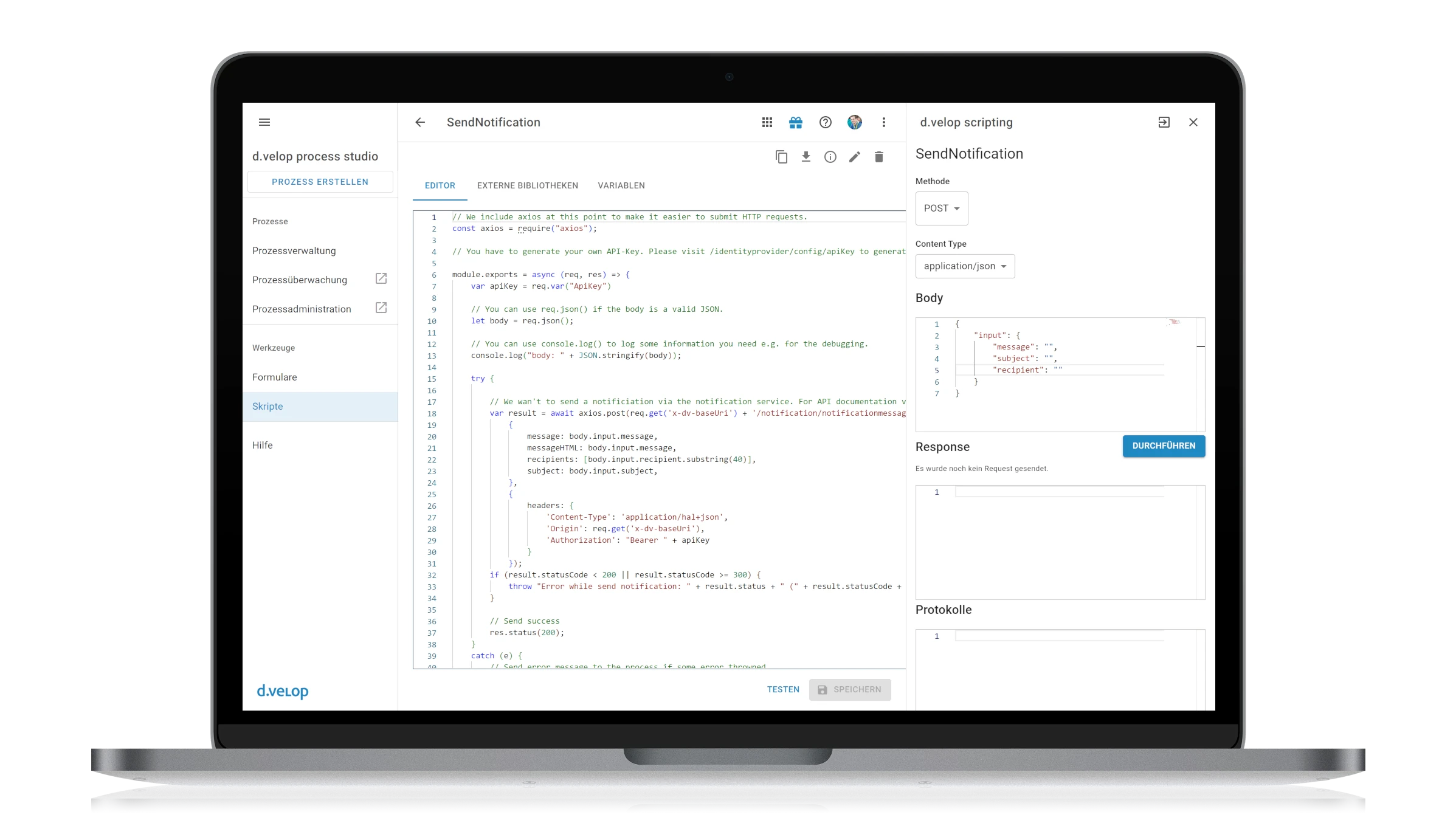The height and width of the screenshot is (837, 1456).
Task: Show script info via info icon
Action: pos(830,157)
